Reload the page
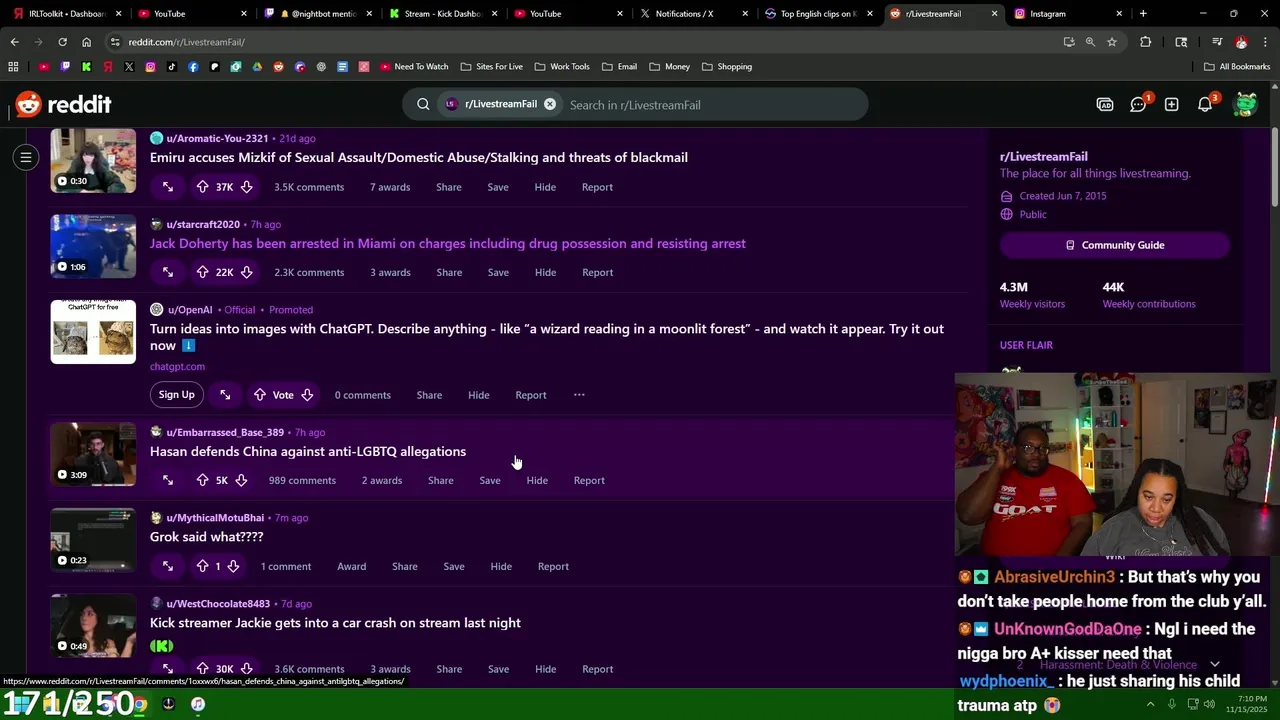The image size is (1280, 720). tap(62, 42)
